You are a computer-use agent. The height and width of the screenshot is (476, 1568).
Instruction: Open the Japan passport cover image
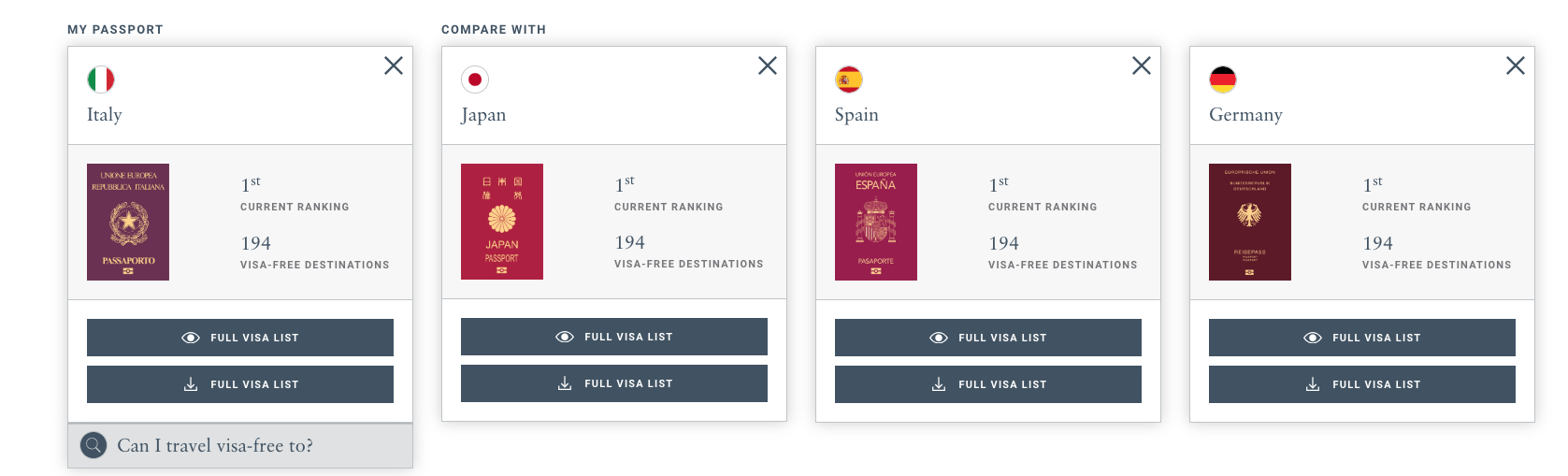[502, 222]
